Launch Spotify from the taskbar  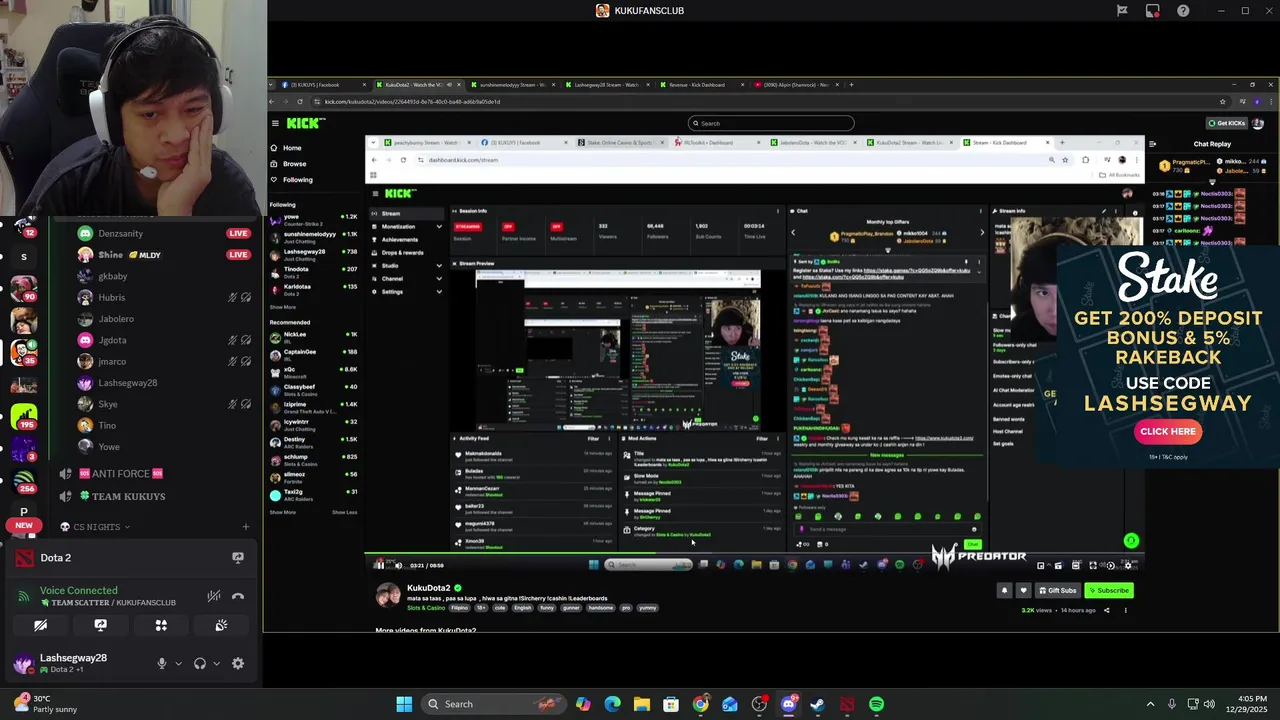pyautogui.click(x=876, y=704)
